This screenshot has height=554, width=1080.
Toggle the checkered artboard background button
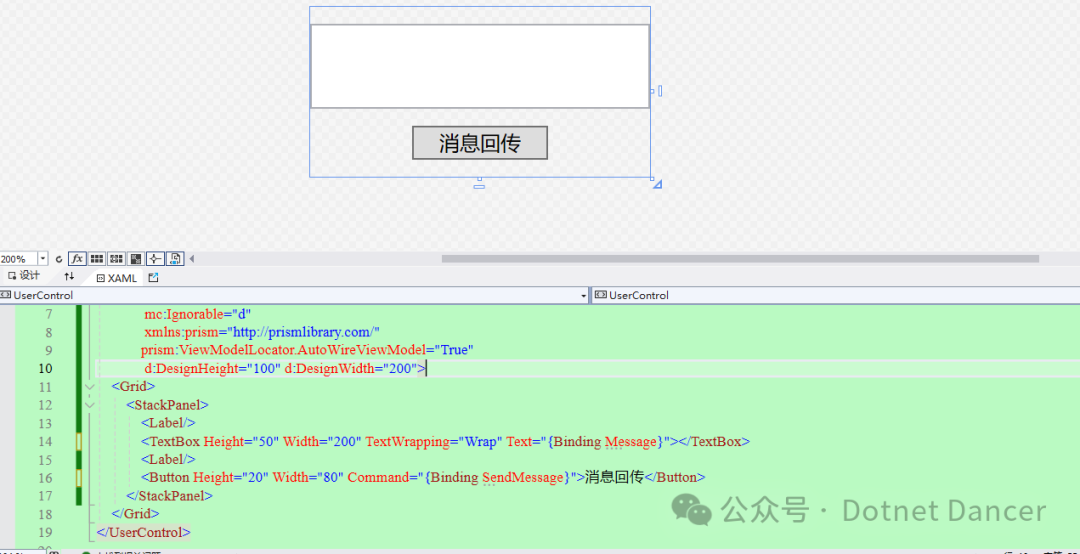(136, 259)
